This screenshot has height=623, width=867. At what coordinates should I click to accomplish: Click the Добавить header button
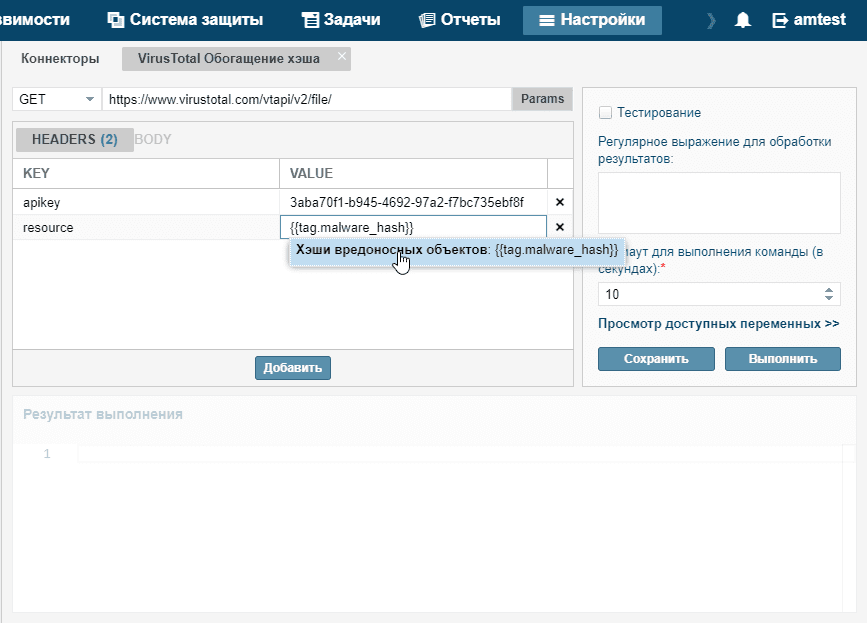[292, 368]
